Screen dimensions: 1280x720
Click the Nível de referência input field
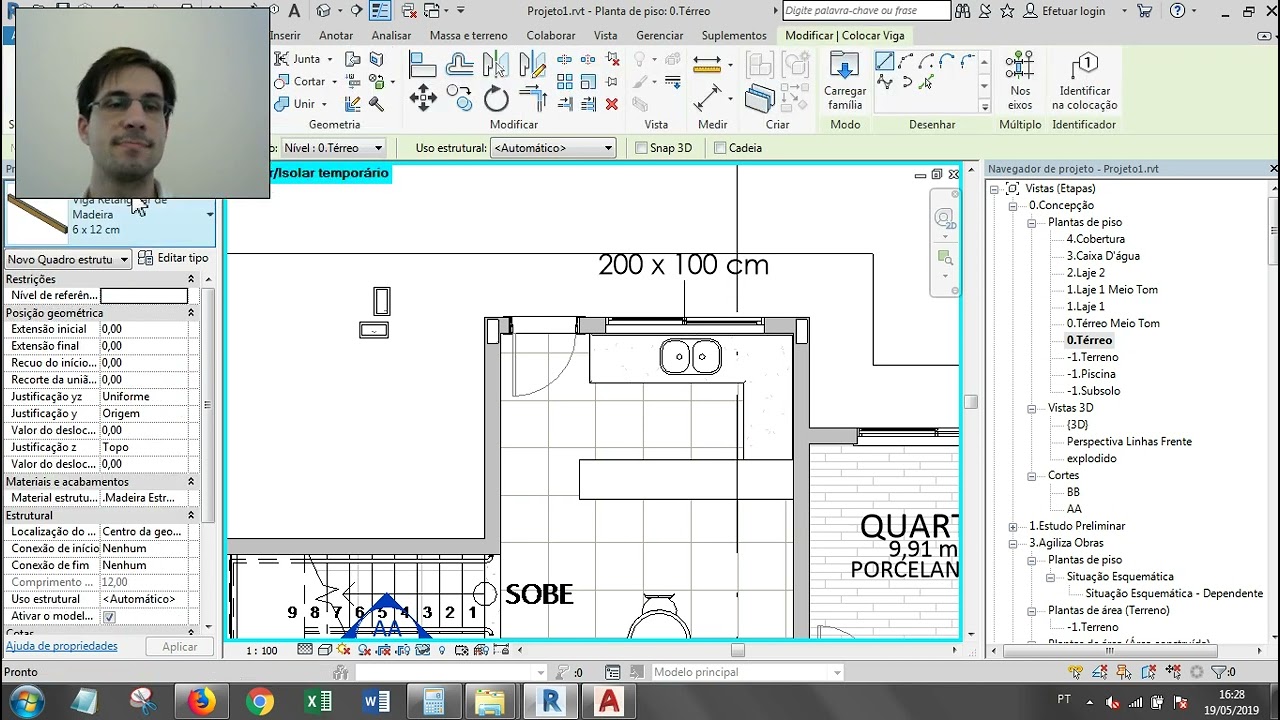coord(144,296)
